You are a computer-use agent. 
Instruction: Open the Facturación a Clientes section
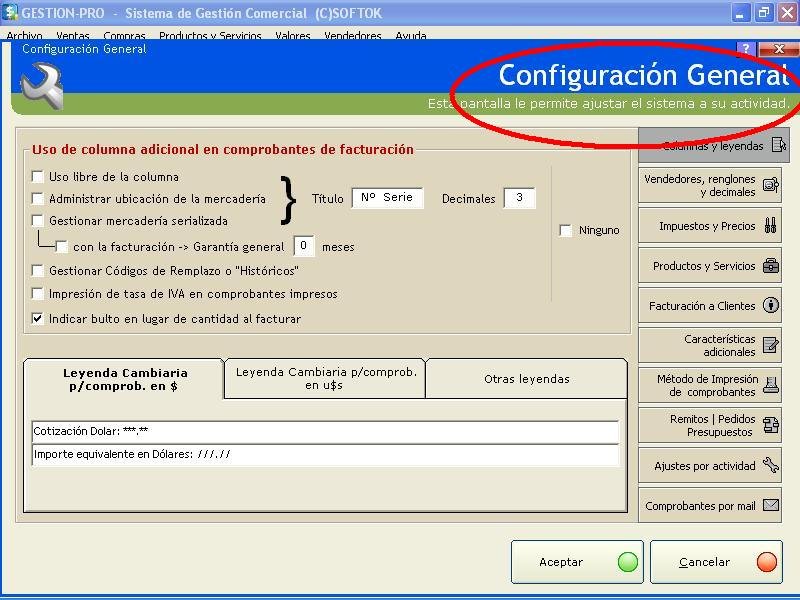(713, 306)
